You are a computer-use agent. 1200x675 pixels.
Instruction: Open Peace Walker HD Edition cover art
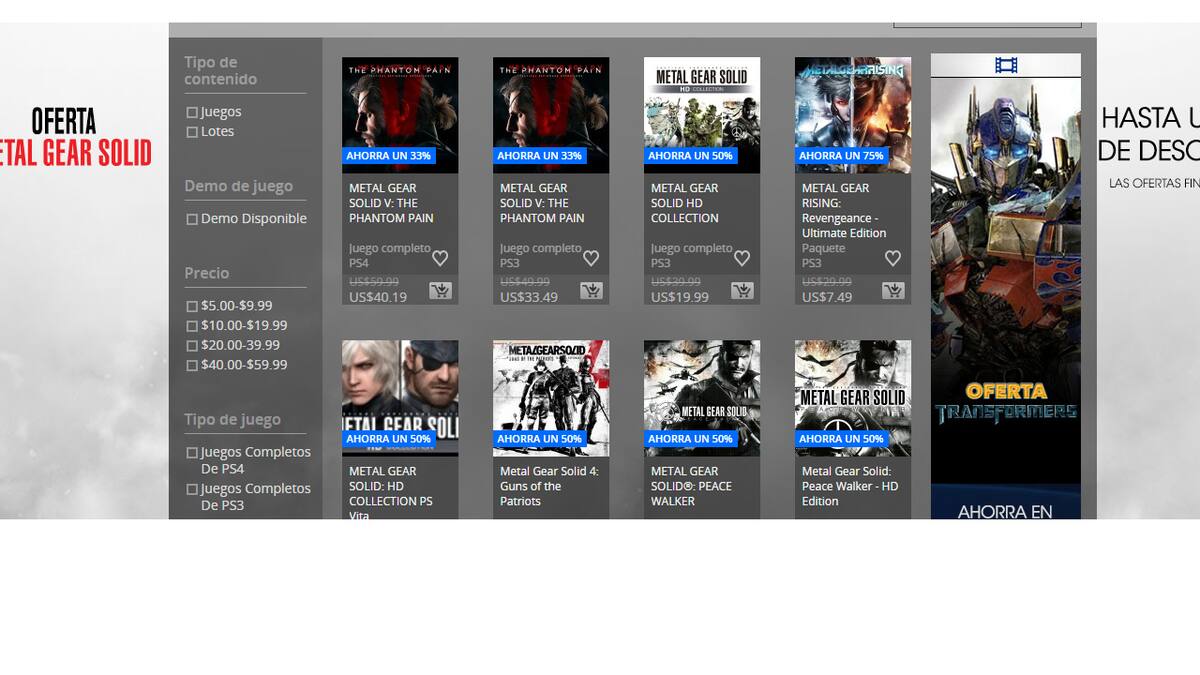point(853,398)
